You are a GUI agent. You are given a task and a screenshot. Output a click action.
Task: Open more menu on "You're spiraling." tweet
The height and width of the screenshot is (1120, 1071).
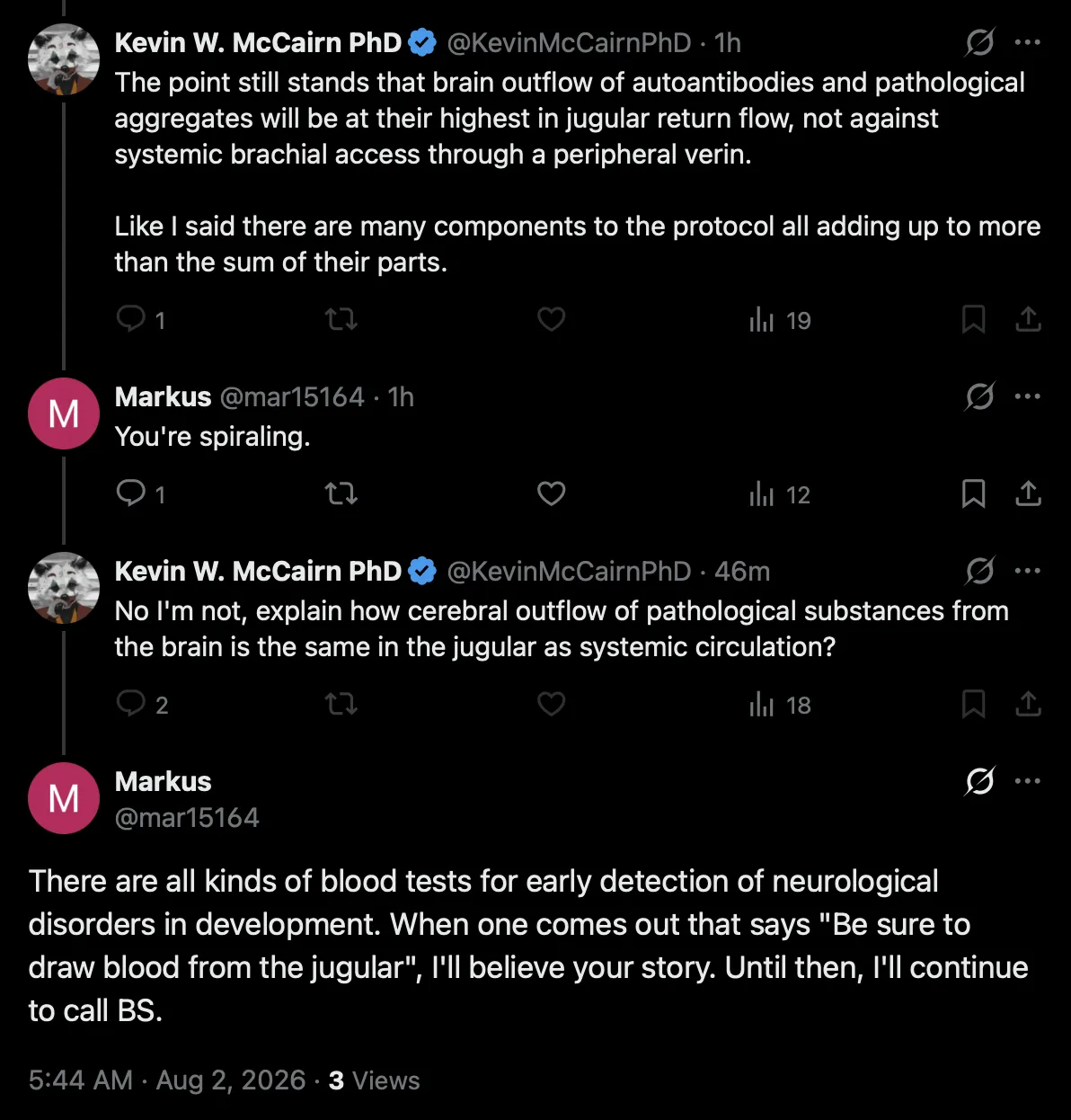click(x=1028, y=396)
